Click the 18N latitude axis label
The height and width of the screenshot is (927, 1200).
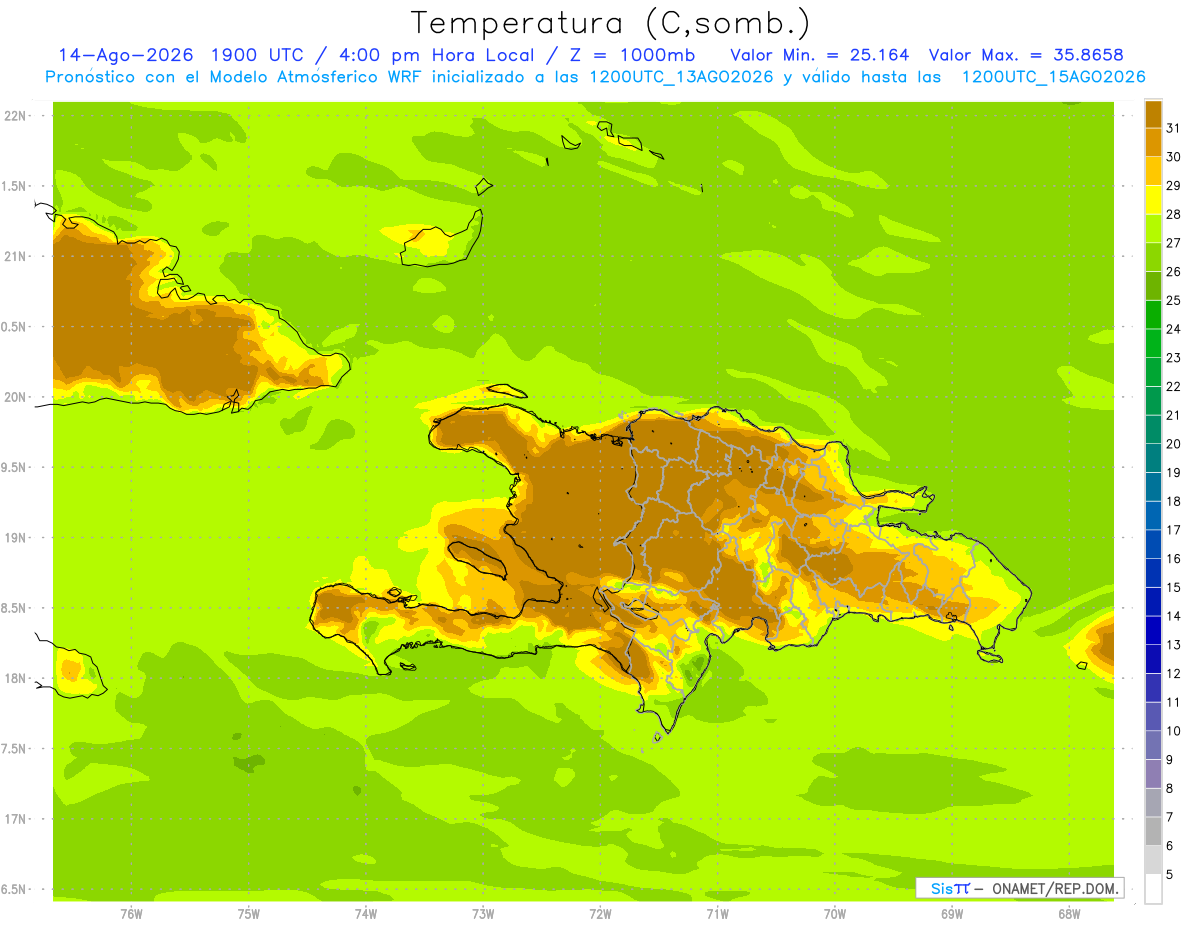[15, 679]
